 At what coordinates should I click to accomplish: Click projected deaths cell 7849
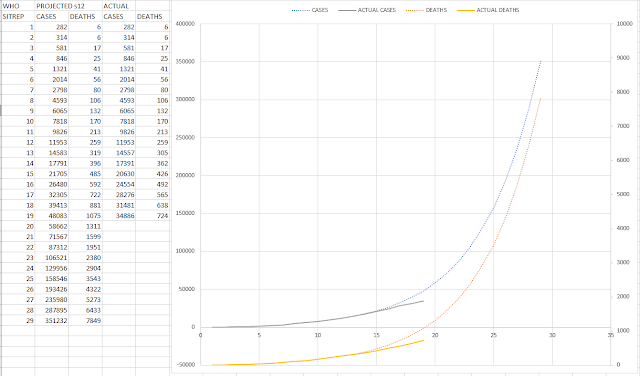85,321
